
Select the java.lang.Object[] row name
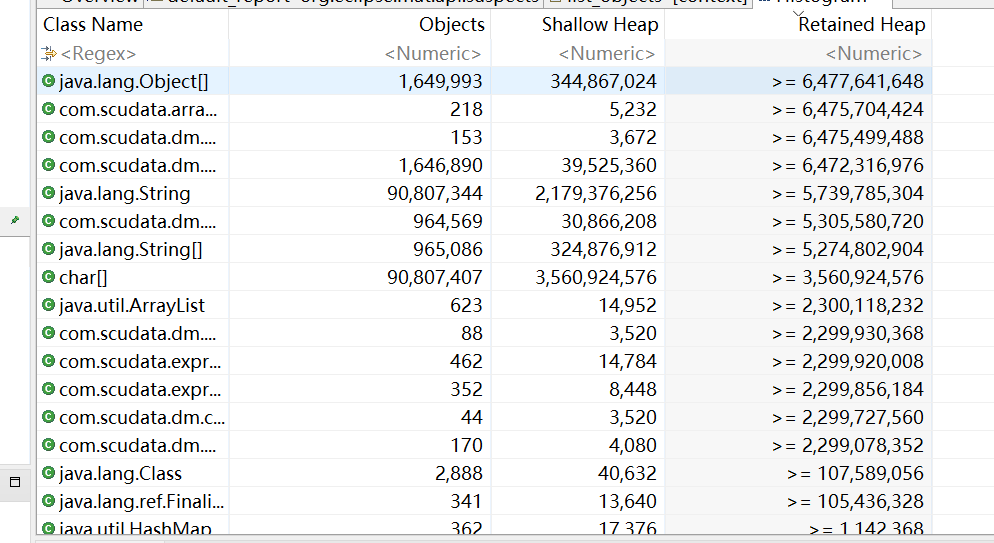tap(133, 82)
